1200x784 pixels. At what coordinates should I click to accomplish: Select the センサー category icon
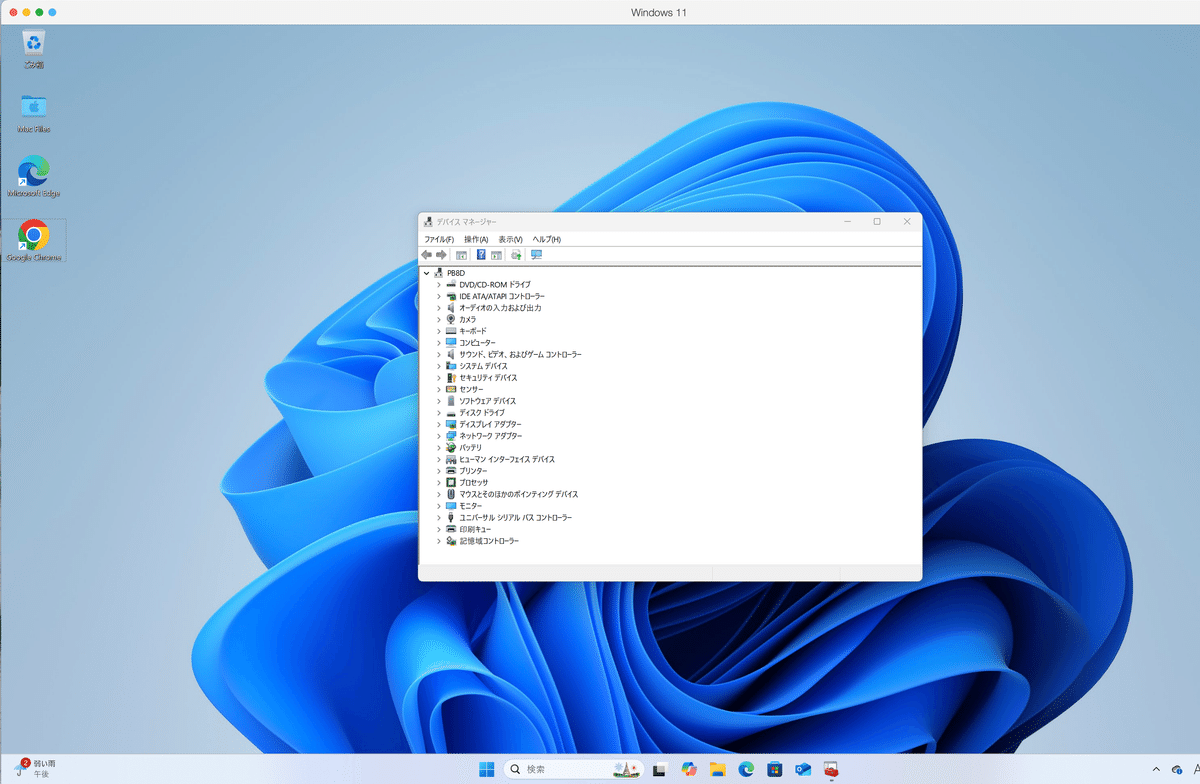[x=451, y=389]
